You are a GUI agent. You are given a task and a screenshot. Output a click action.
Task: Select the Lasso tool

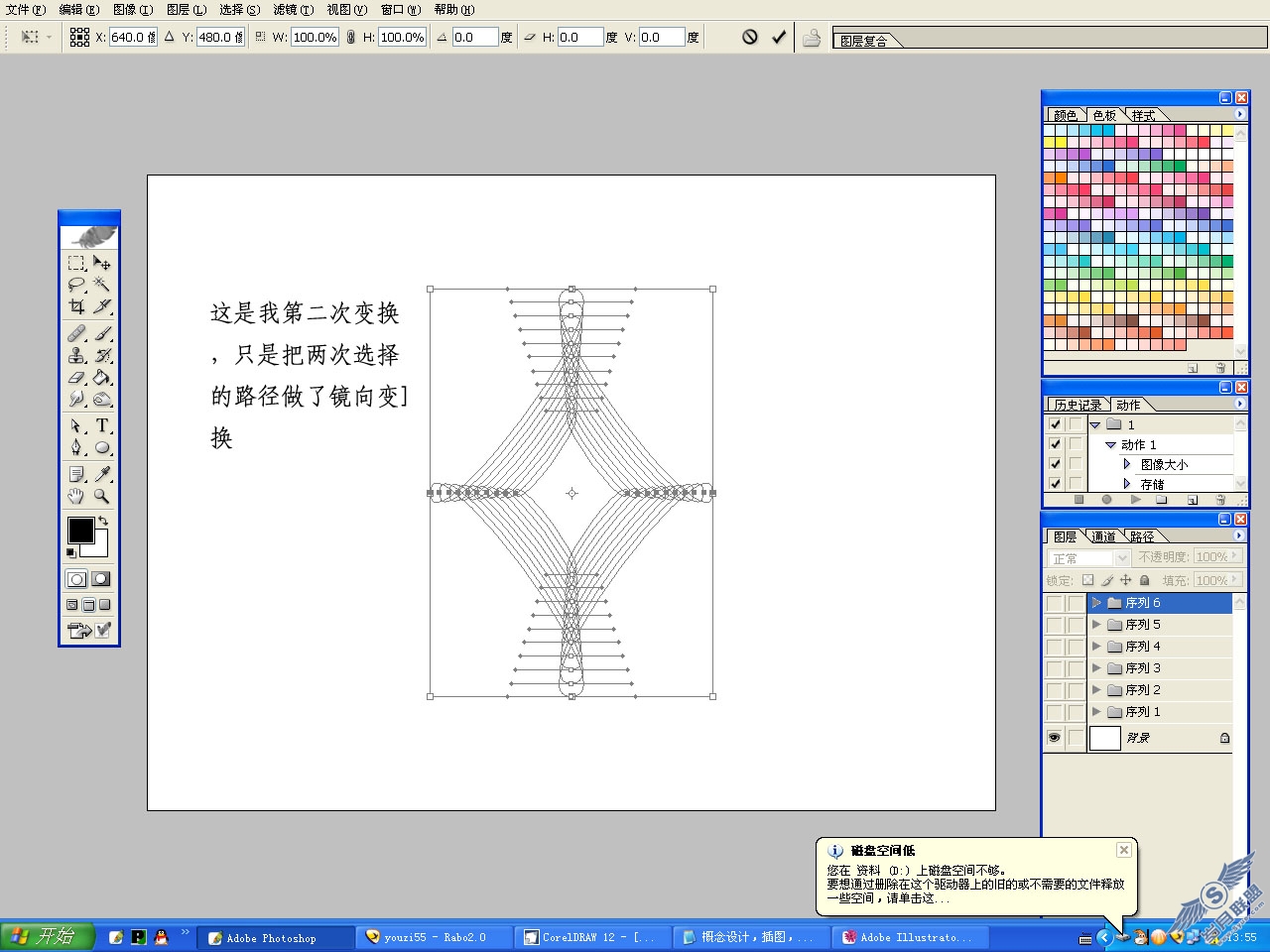(76, 285)
